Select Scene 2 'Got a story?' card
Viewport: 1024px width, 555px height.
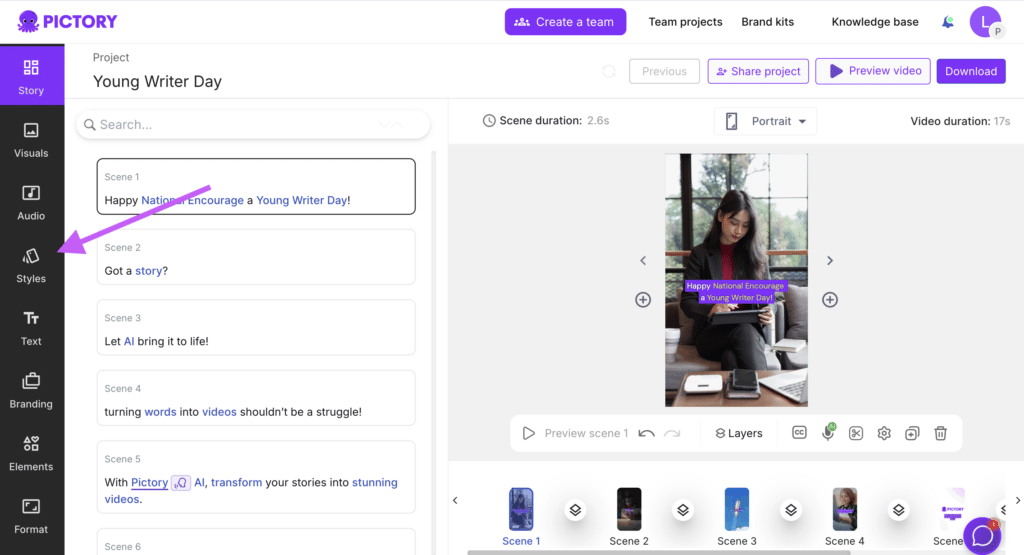click(x=256, y=257)
